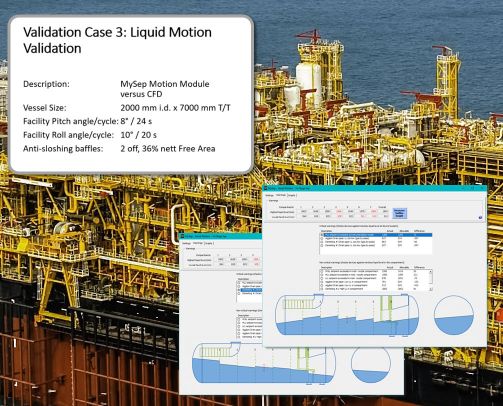
Task: Toggle first critical warning checkbox in back window
Action: [239, 283]
